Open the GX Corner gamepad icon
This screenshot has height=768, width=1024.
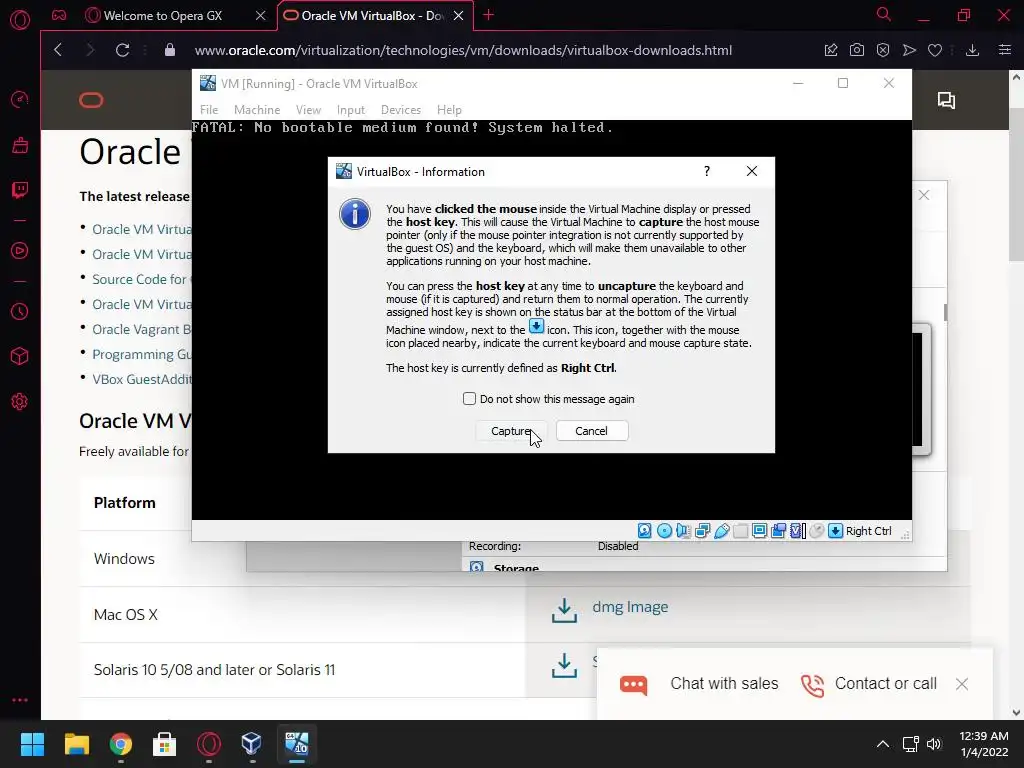59,15
